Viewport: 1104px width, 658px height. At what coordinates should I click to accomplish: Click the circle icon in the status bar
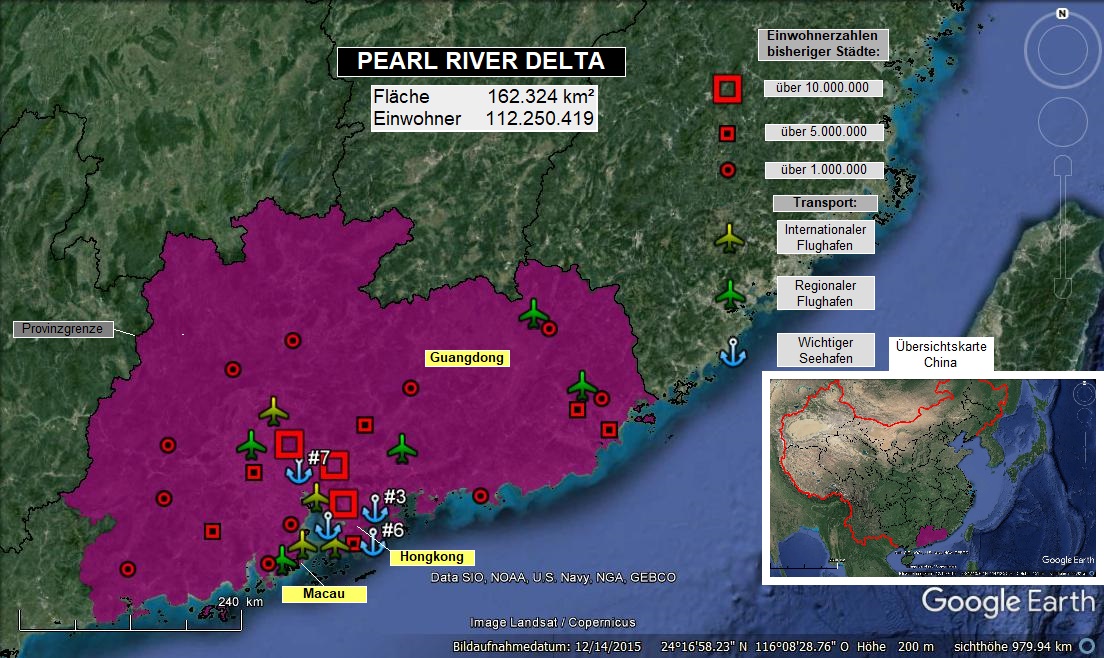click(1086, 646)
